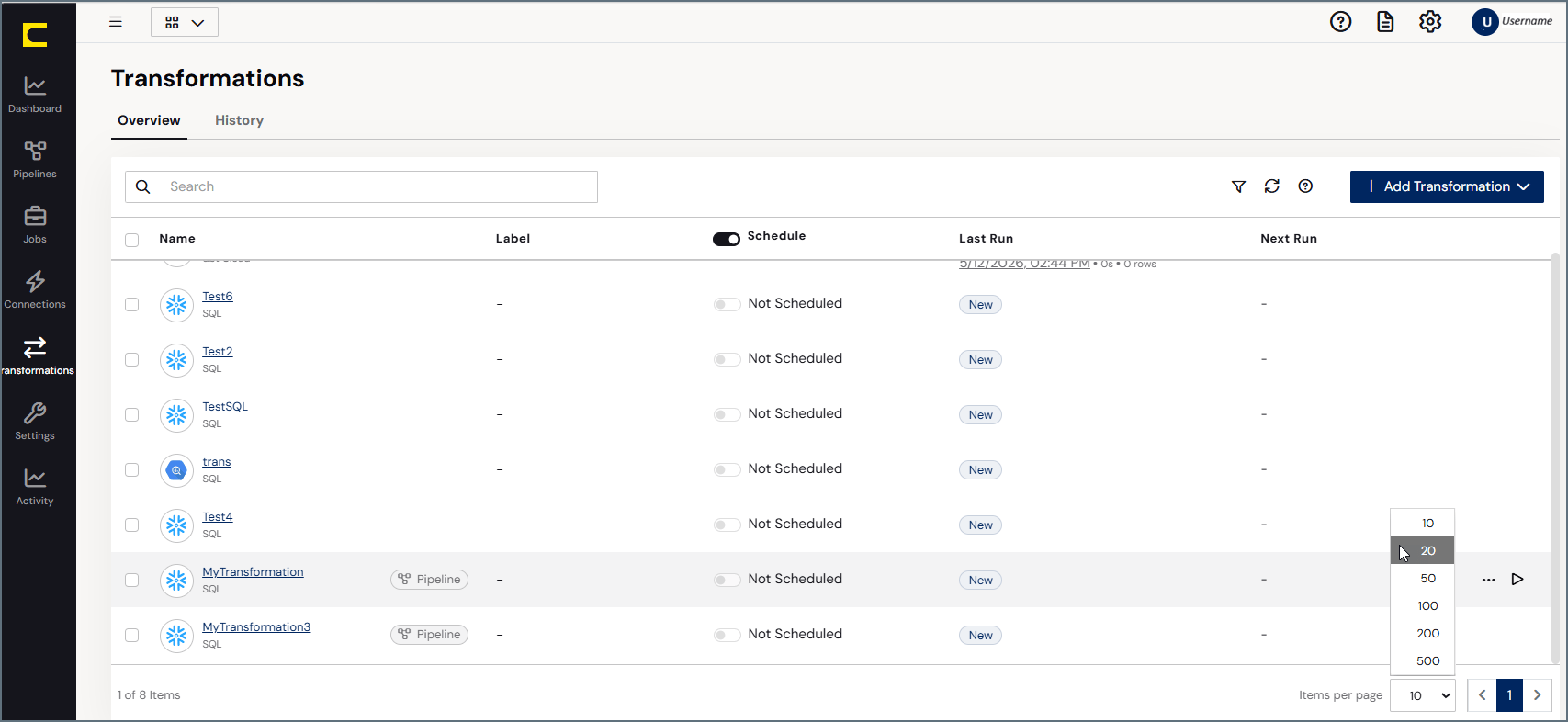Expand the Add Transformation dropdown
The width and height of the screenshot is (1568, 722).
[1447, 186]
